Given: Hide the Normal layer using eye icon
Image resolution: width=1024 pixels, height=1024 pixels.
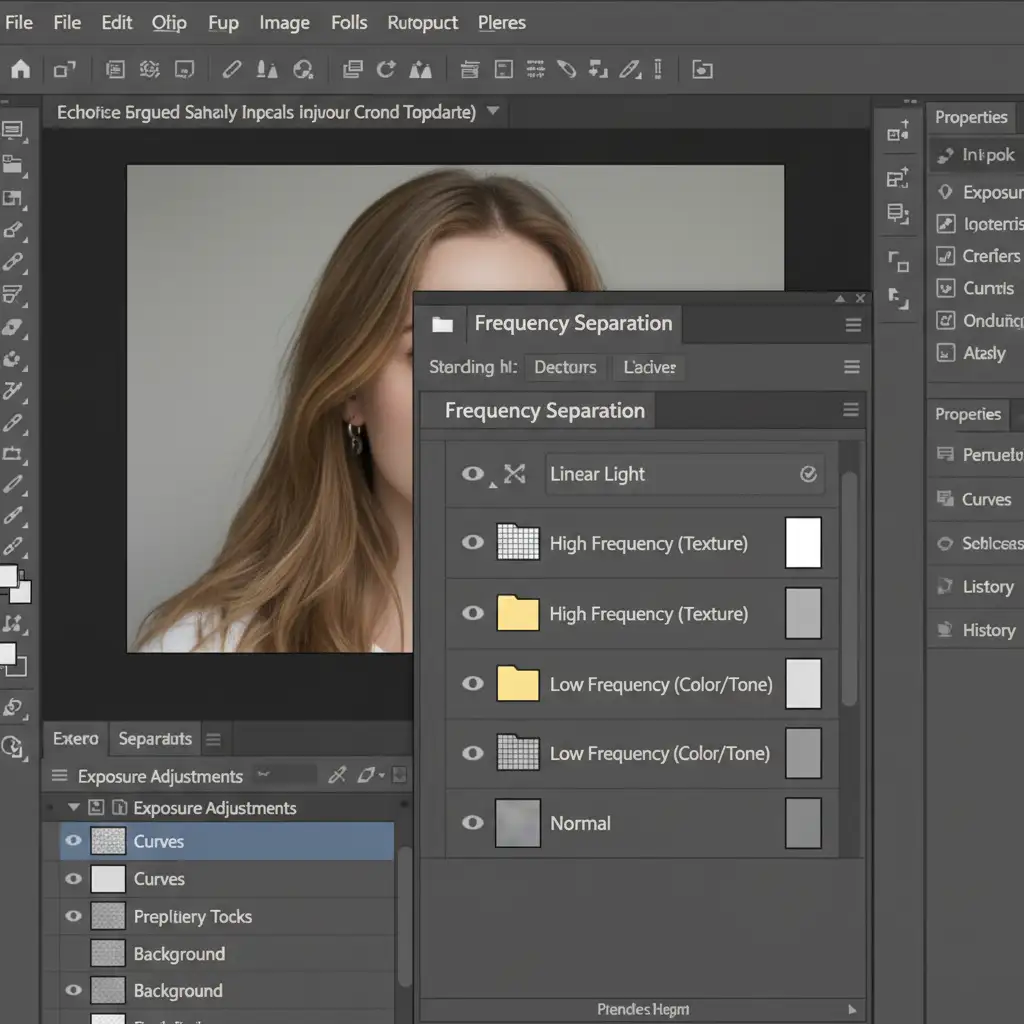Looking at the screenshot, I should coord(473,823).
